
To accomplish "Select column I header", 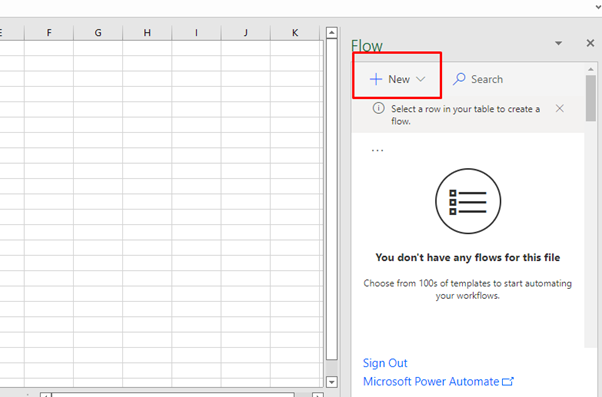I will (x=196, y=33).
